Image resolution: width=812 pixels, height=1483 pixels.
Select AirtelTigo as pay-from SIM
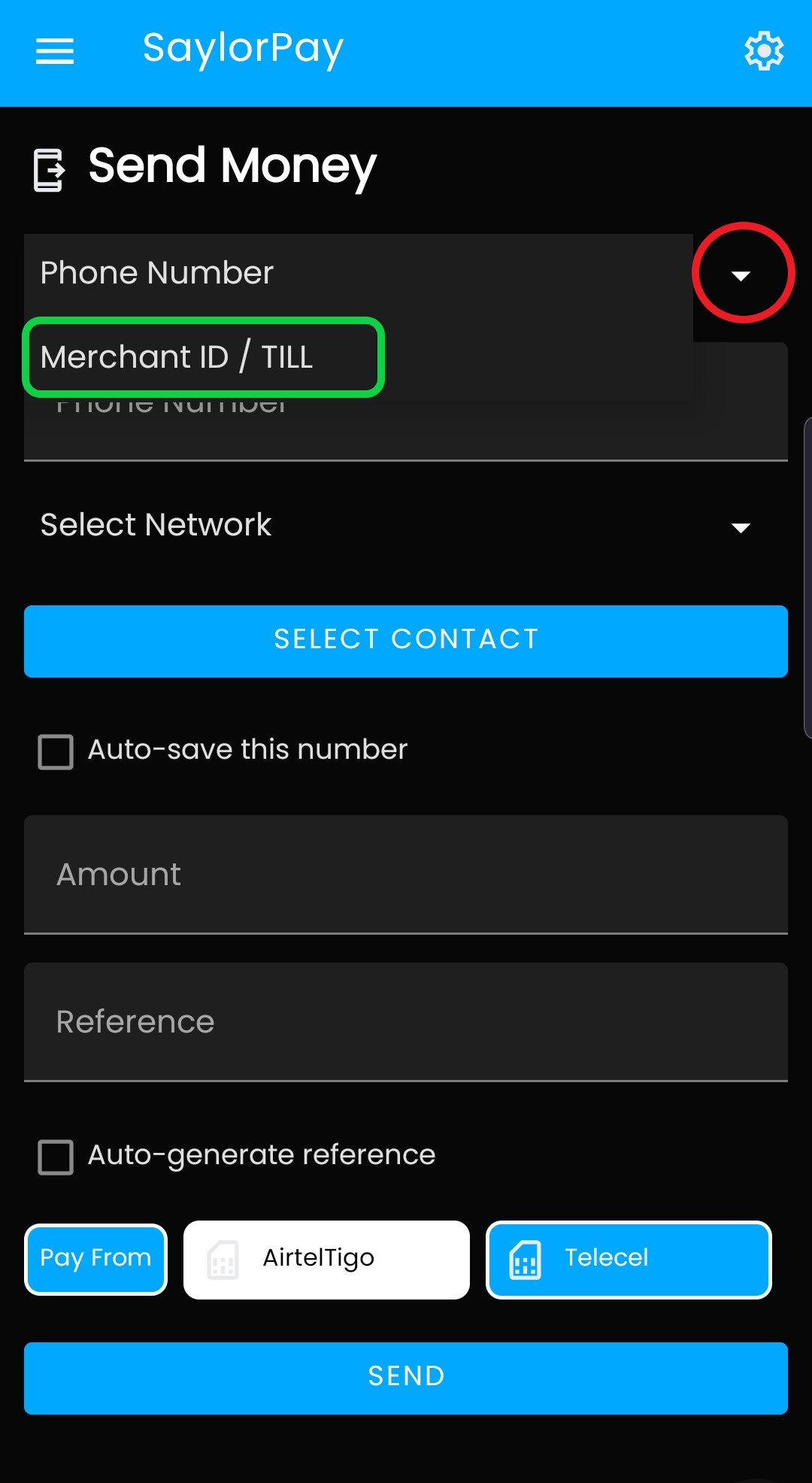[x=326, y=1260]
